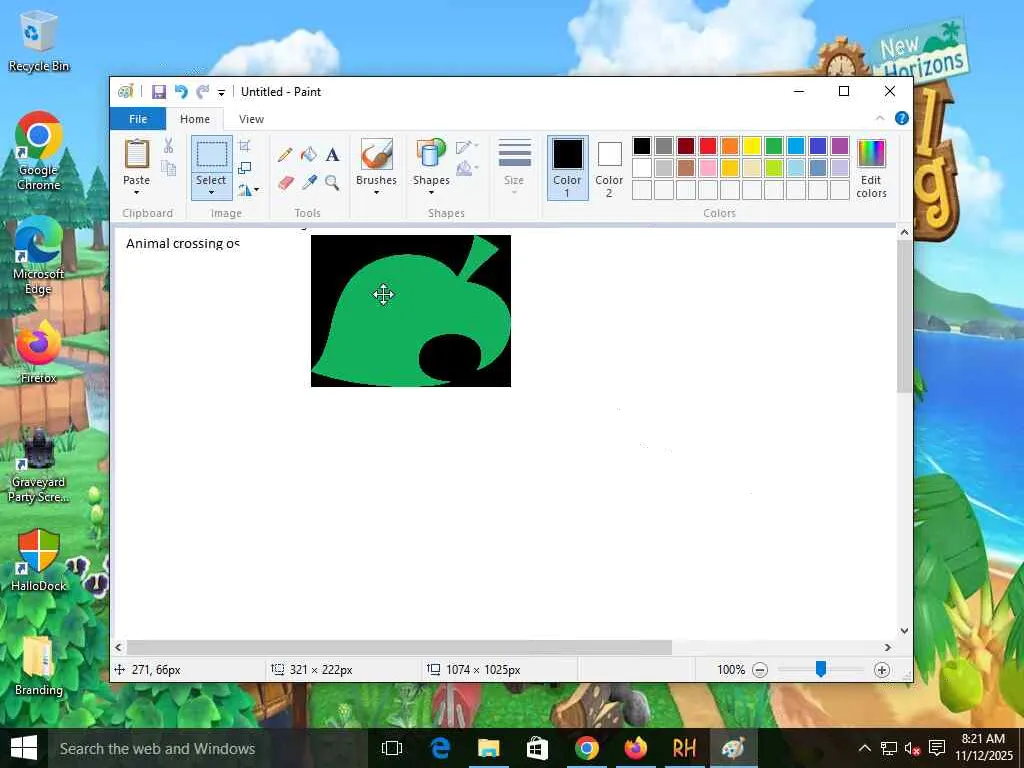Click the Paint Help question mark icon
The height and width of the screenshot is (768, 1024).
[x=901, y=118]
